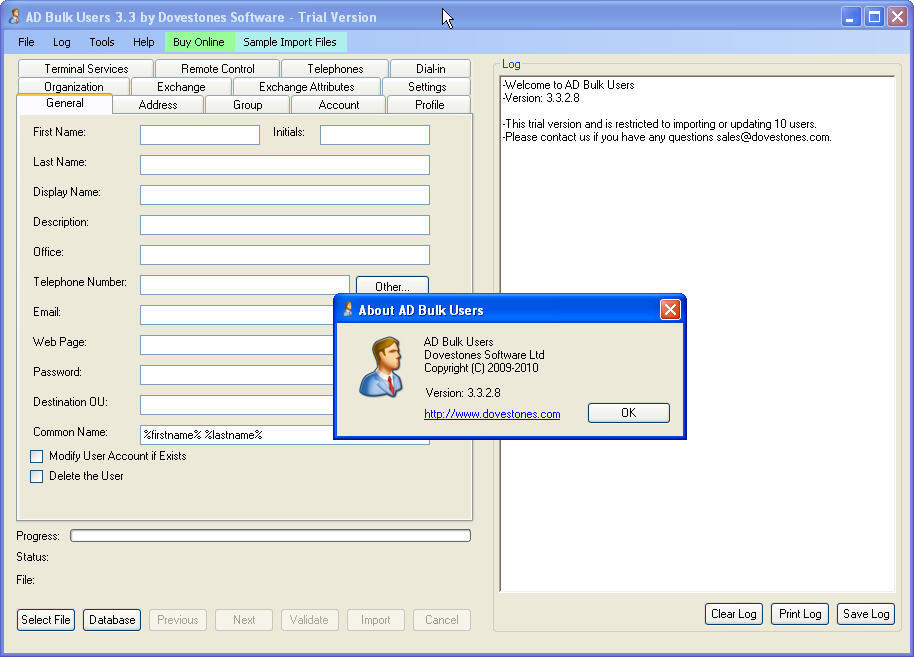Click the Print Log button
Image resolution: width=914 pixels, height=657 pixels.
[x=800, y=614]
